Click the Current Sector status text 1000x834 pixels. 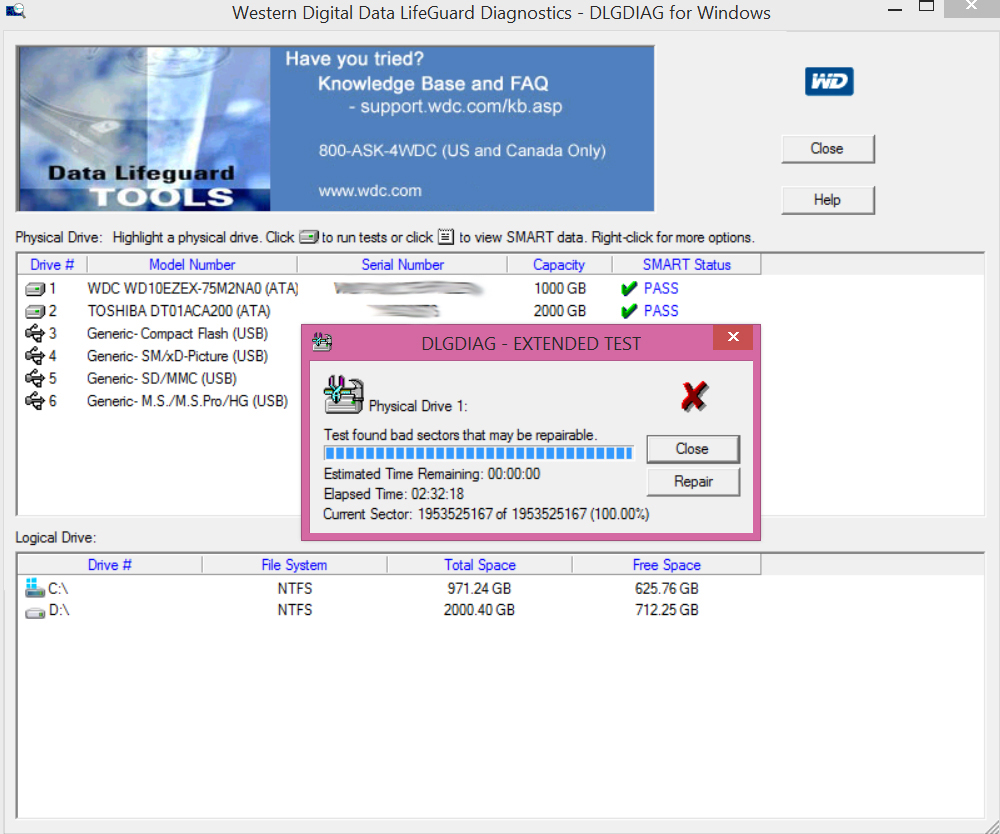pyautogui.click(x=486, y=515)
